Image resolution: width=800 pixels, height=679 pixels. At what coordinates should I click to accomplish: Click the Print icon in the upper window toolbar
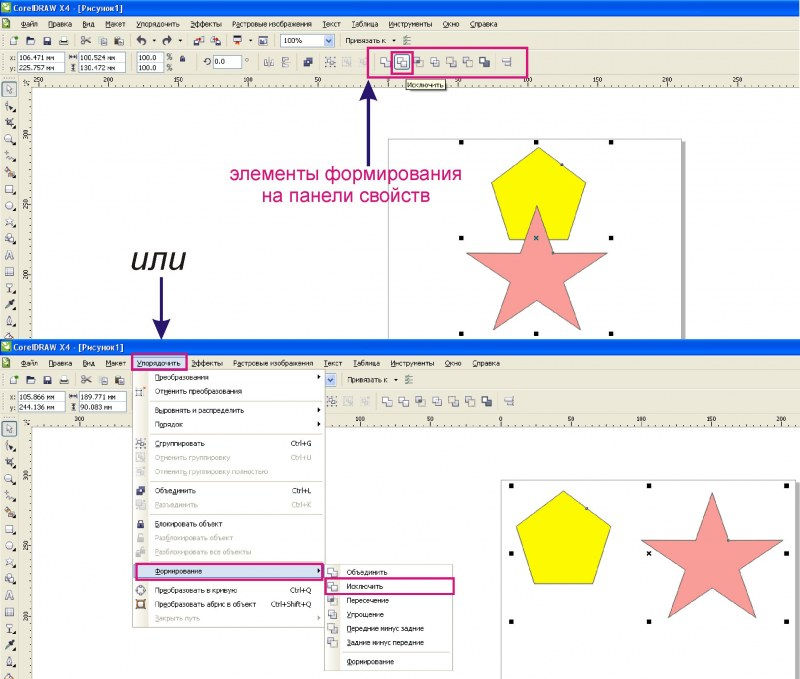64,41
